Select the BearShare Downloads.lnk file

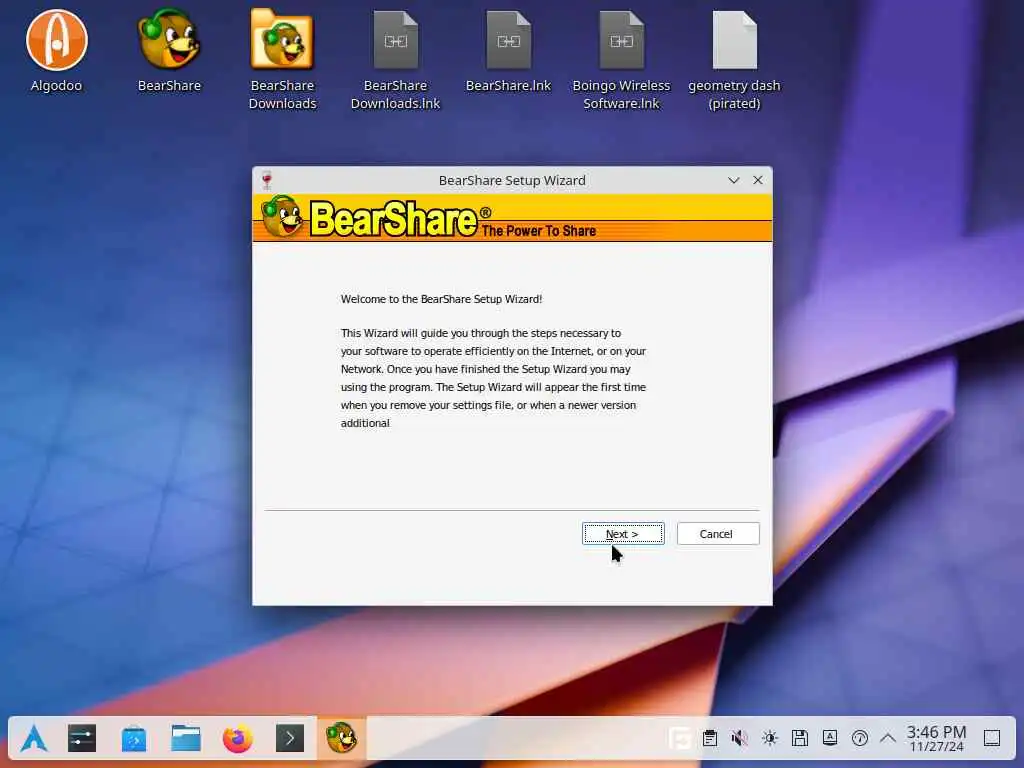[x=395, y=60]
